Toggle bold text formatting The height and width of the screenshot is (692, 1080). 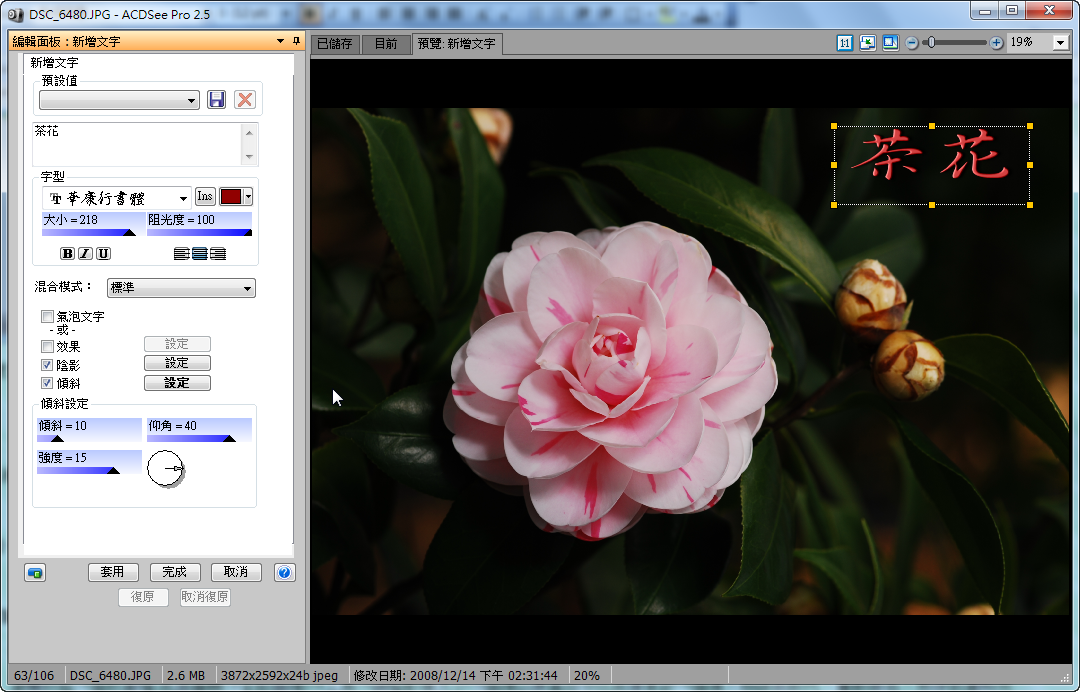pos(68,254)
